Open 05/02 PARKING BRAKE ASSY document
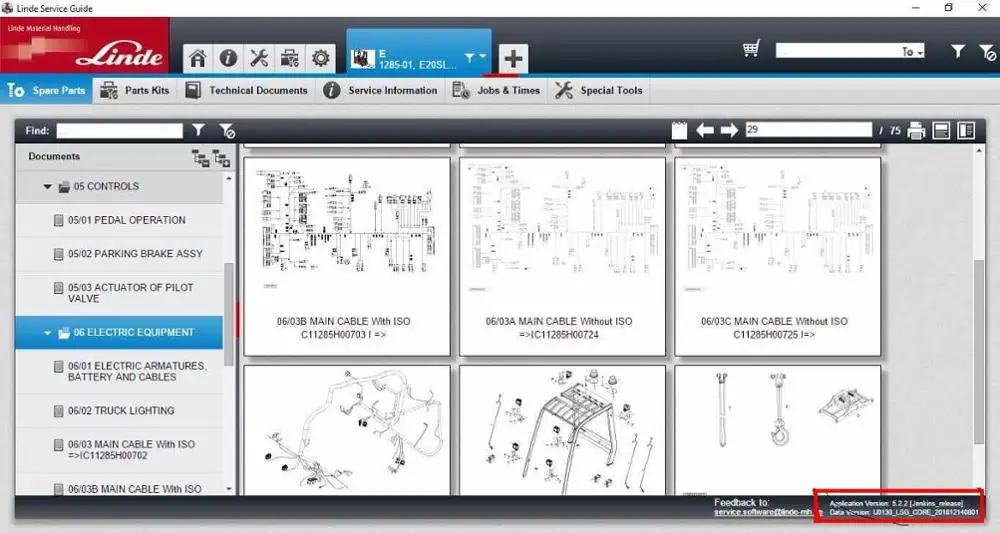Image resolution: width=1000 pixels, height=533 pixels. coord(119,254)
